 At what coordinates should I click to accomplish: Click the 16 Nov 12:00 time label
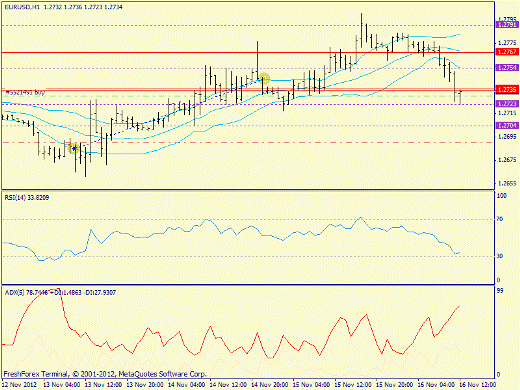478,385
